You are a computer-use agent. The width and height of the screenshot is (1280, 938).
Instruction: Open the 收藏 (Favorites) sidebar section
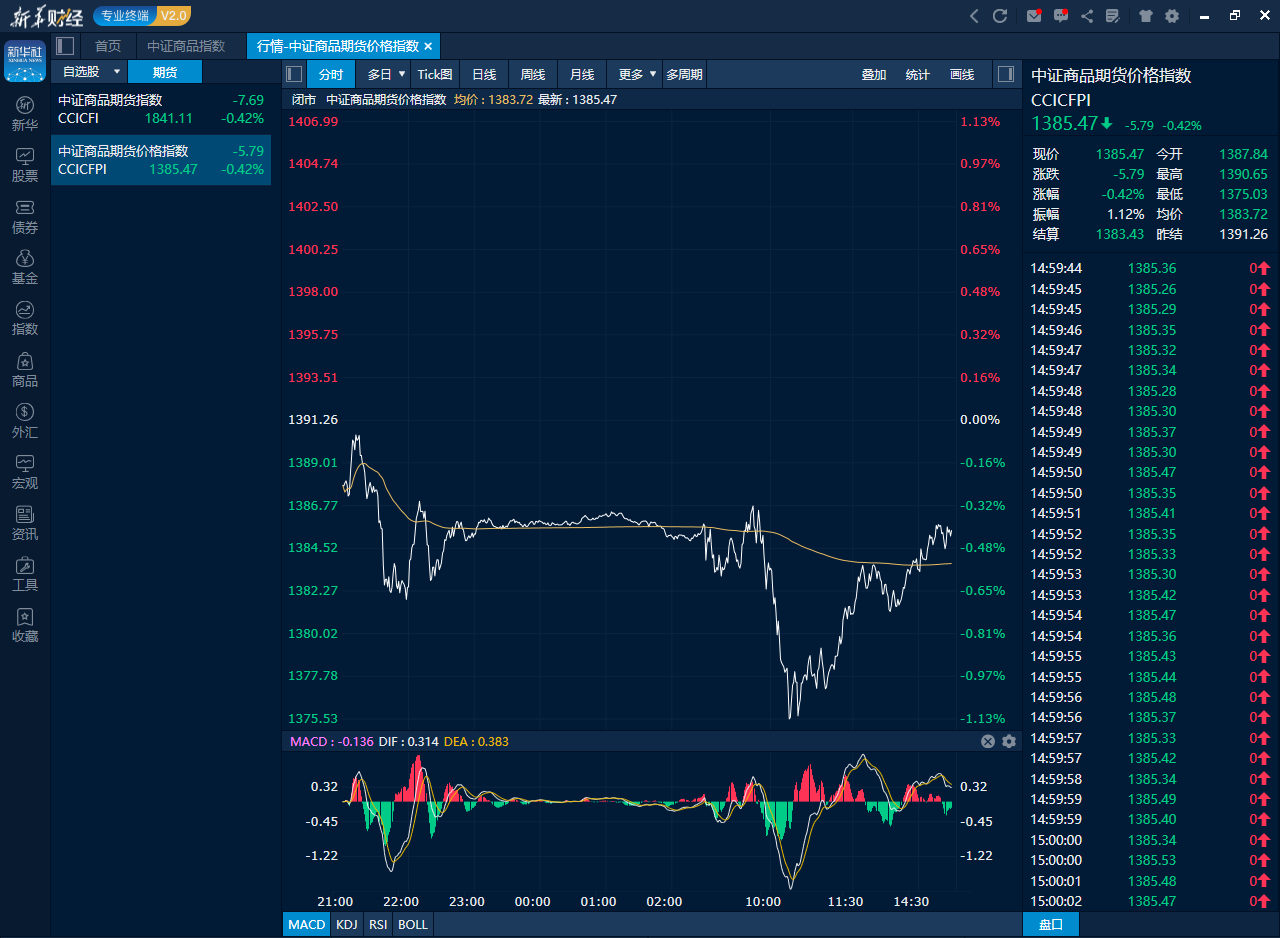click(25, 625)
